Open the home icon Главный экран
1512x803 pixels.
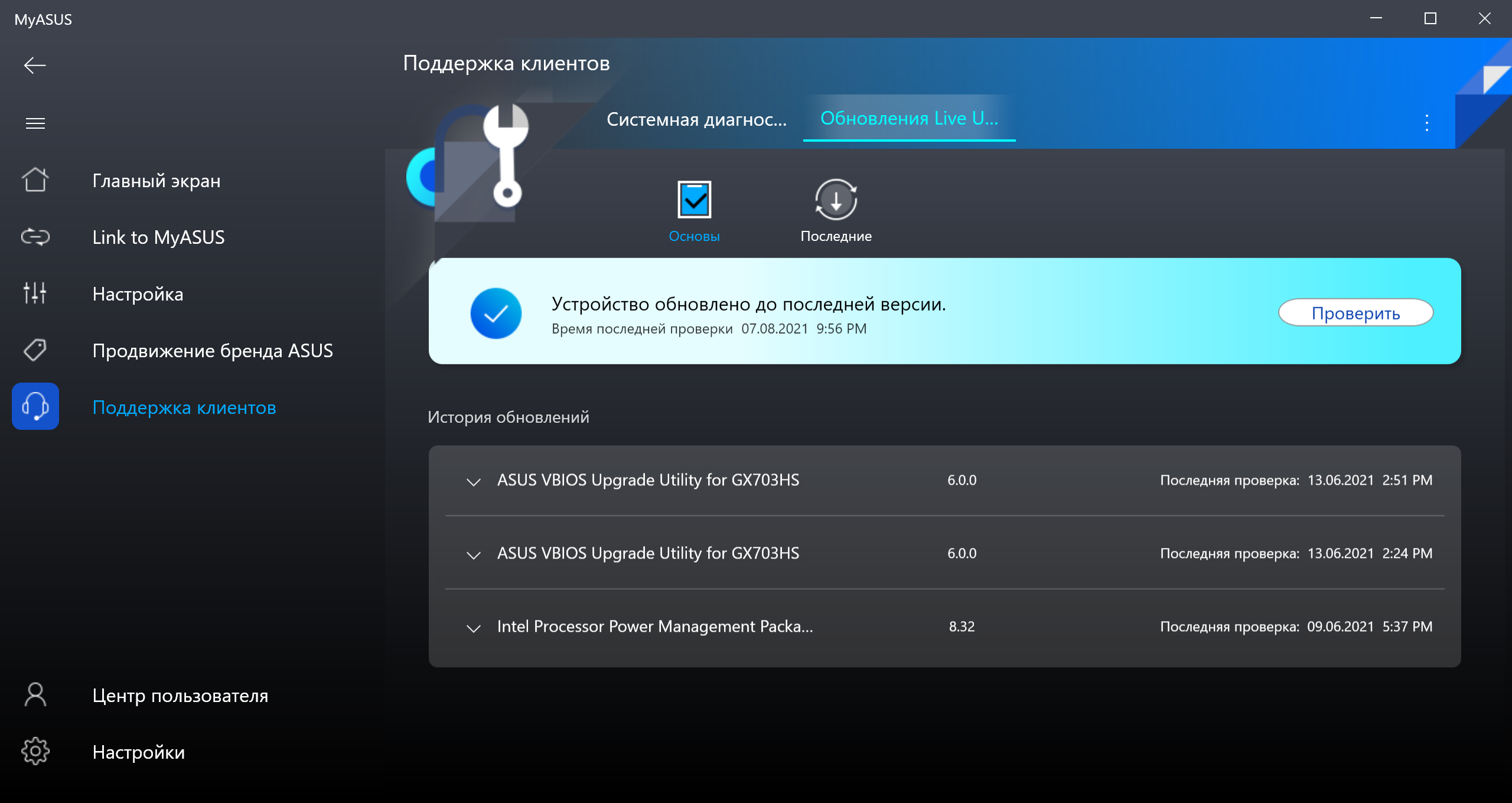(35, 180)
